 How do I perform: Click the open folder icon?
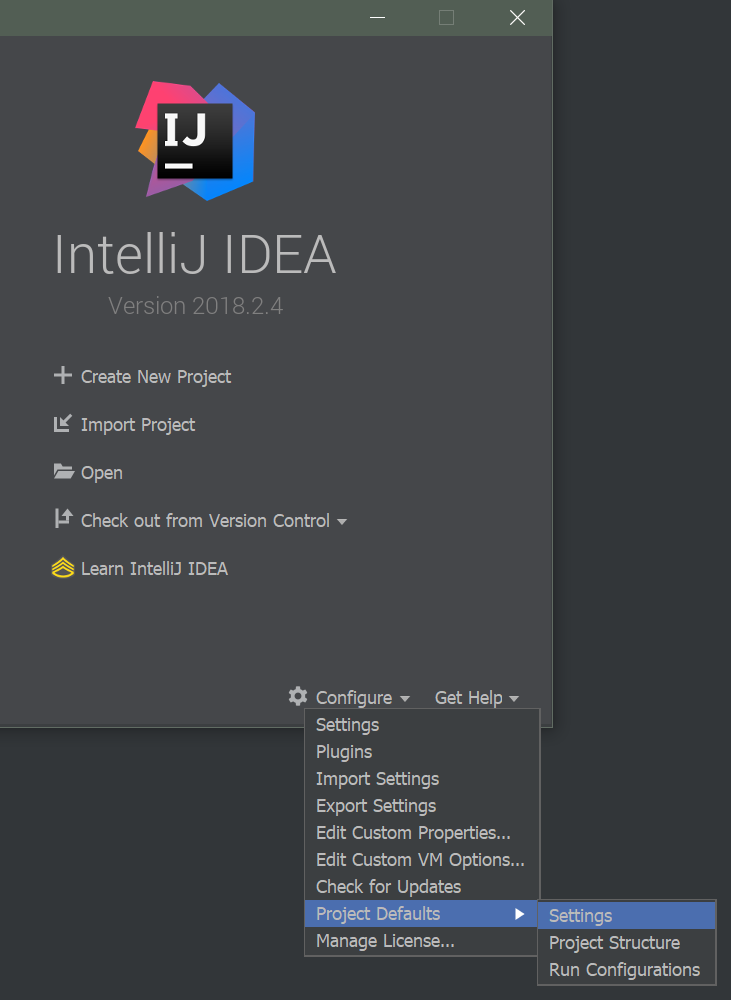pyautogui.click(x=63, y=472)
